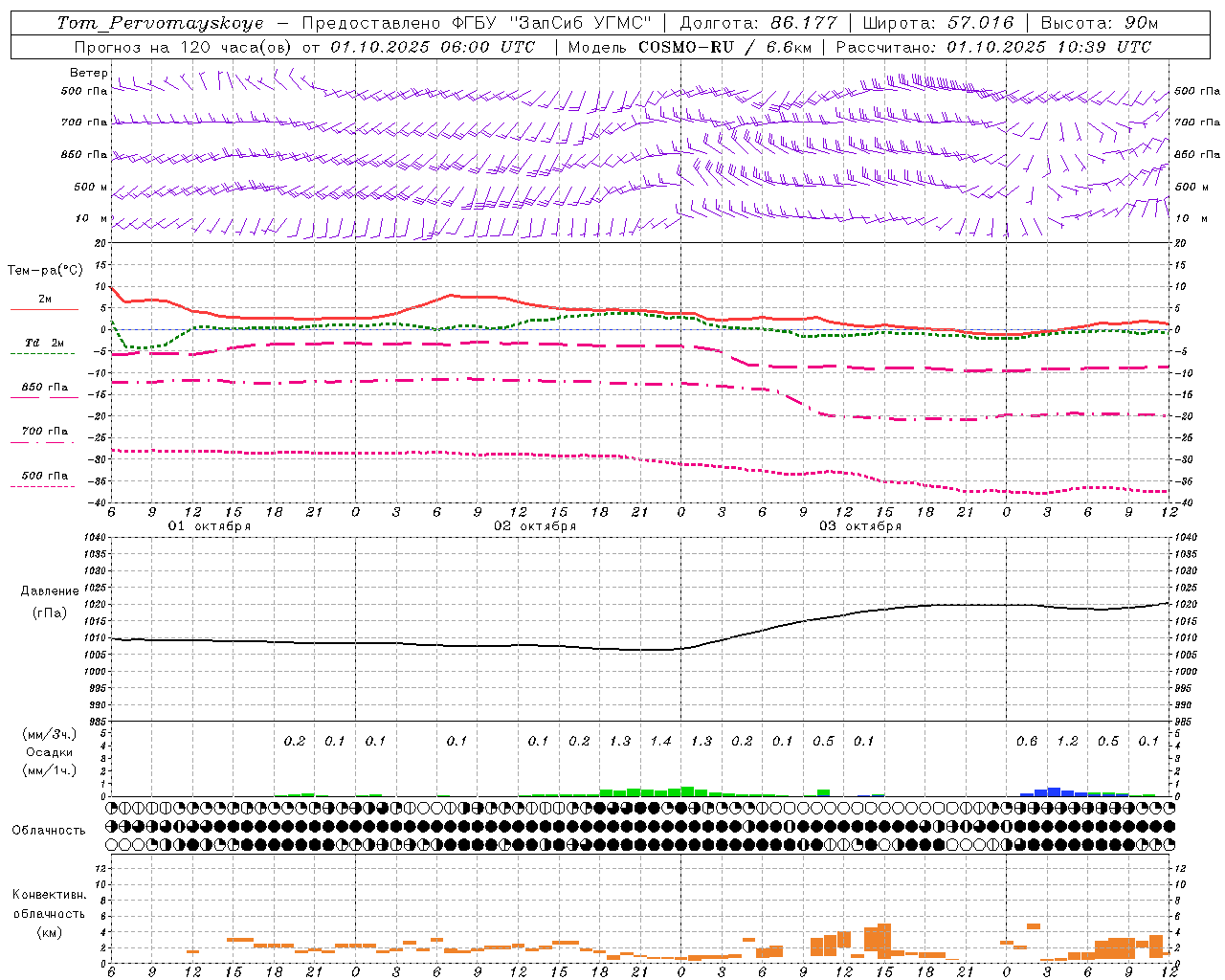Click the tallest orange convective cloud bar
Image resolution: width=1225 pixels, height=980 pixels.
884,940
